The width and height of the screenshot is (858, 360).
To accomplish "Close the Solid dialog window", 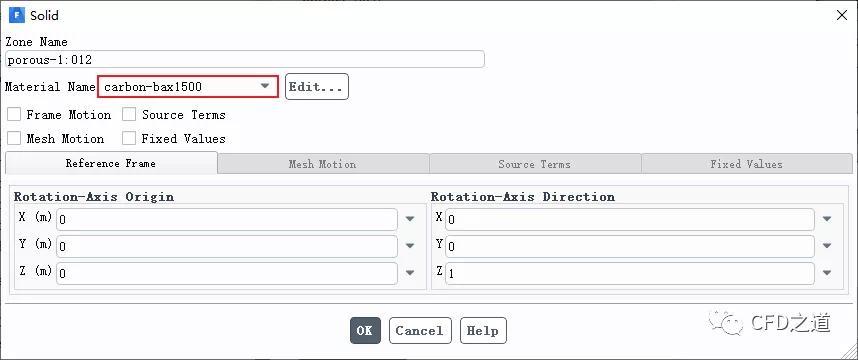I will click(x=842, y=15).
